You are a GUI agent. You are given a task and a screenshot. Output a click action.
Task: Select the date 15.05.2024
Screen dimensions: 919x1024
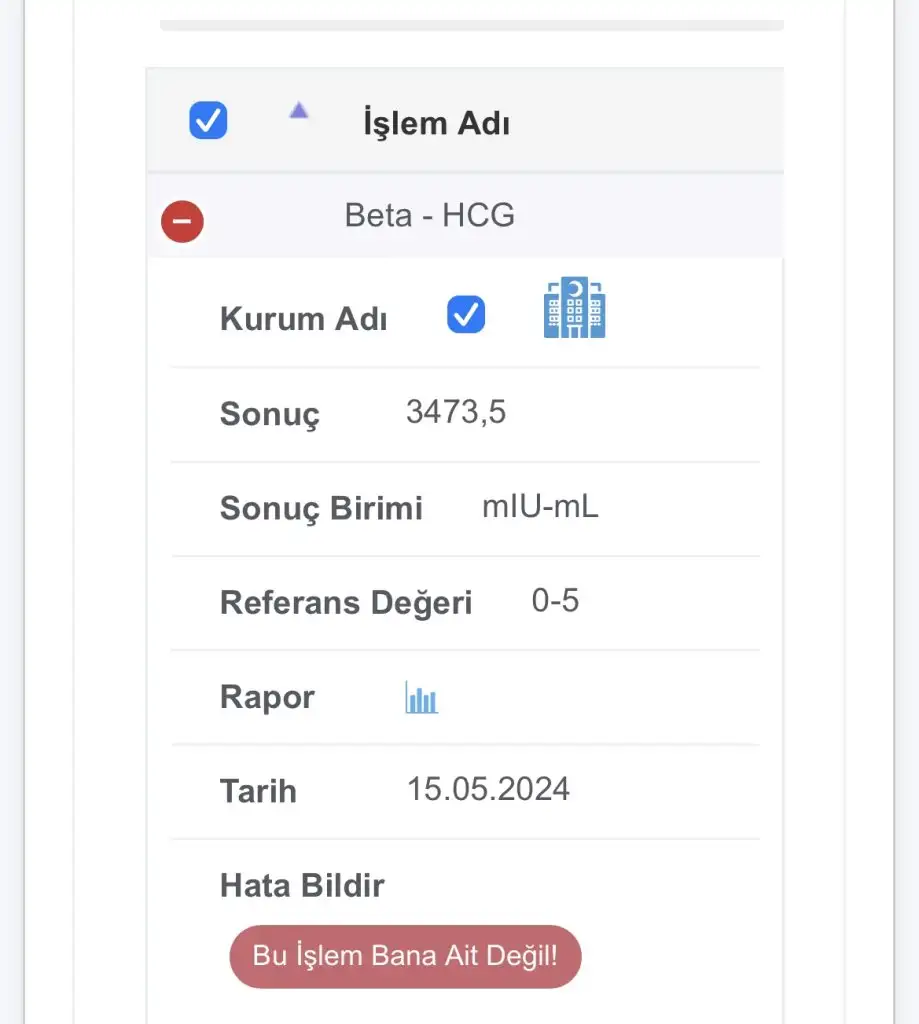pyautogui.click(x=488, y=789)
